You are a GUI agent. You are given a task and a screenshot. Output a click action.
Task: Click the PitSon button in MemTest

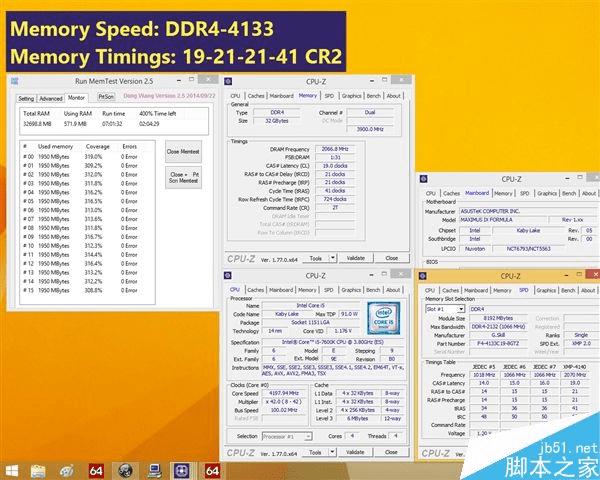(x=106, y=97)
